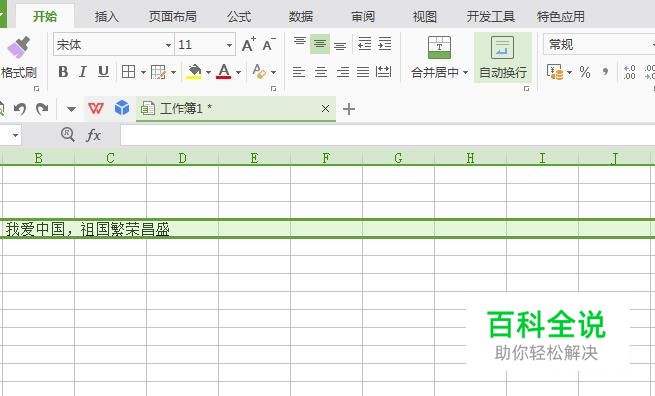Image resolution: width=655 pixels, height=396 pixels.
Task: Open the font name box showing 宋体
Action: coord(113,44)
